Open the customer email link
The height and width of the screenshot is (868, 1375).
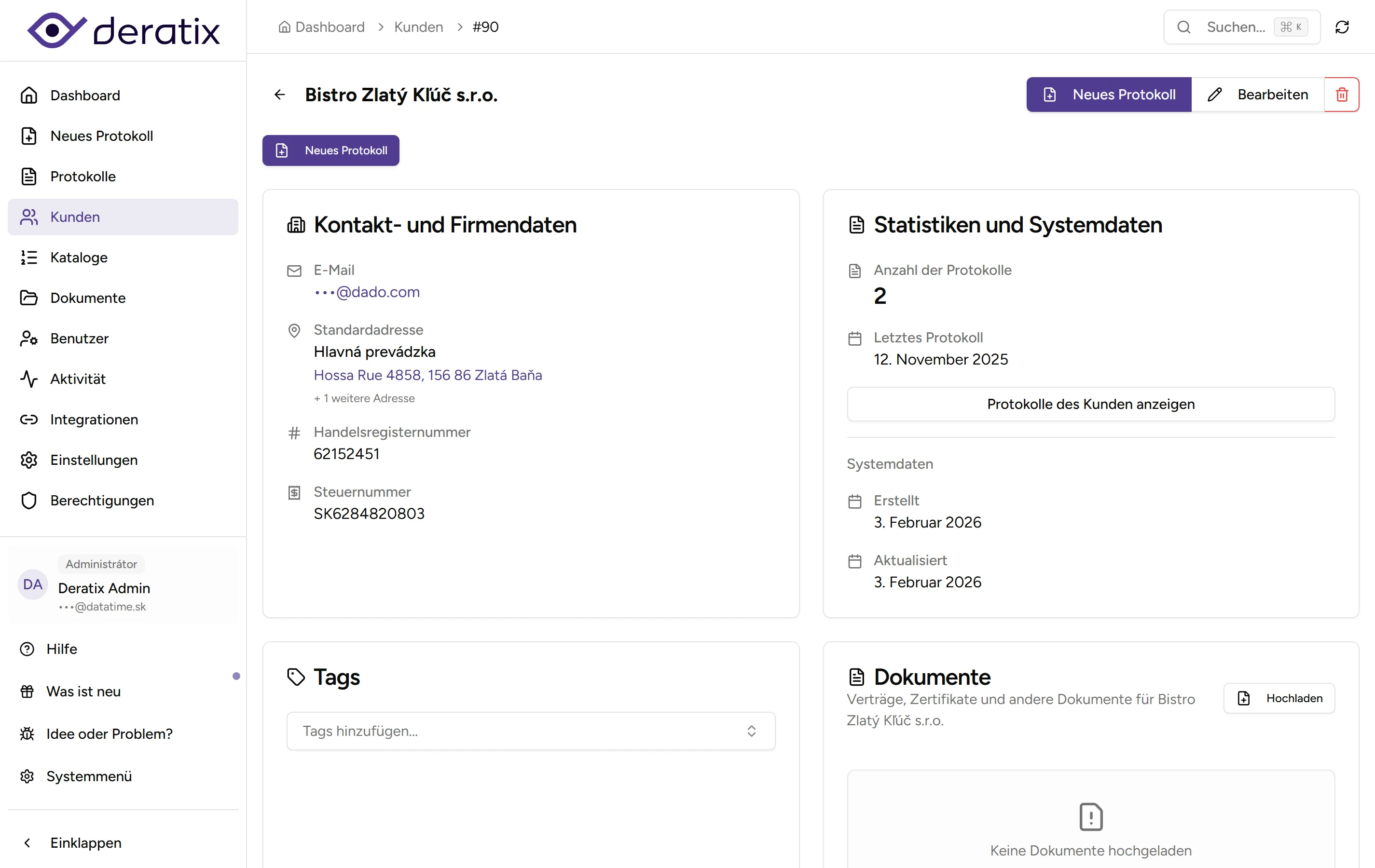[x=367, y=292]
